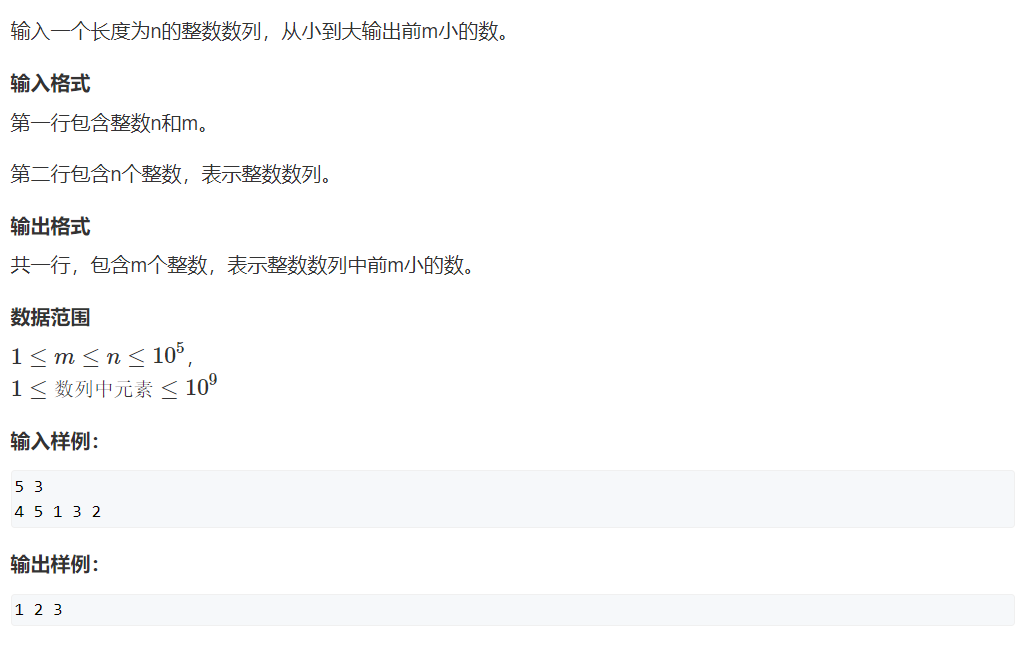Click the variable m in the range formula

coord(64,358)
